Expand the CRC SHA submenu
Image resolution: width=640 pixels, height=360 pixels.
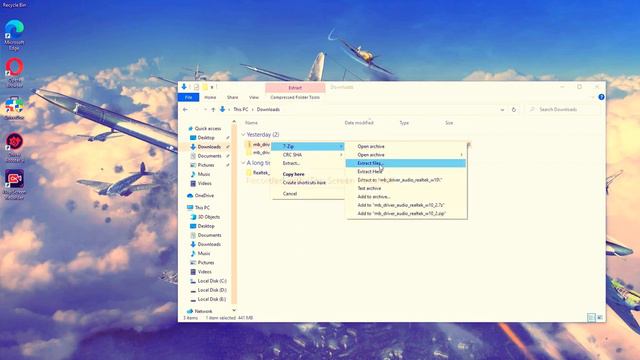pos(308,155)
